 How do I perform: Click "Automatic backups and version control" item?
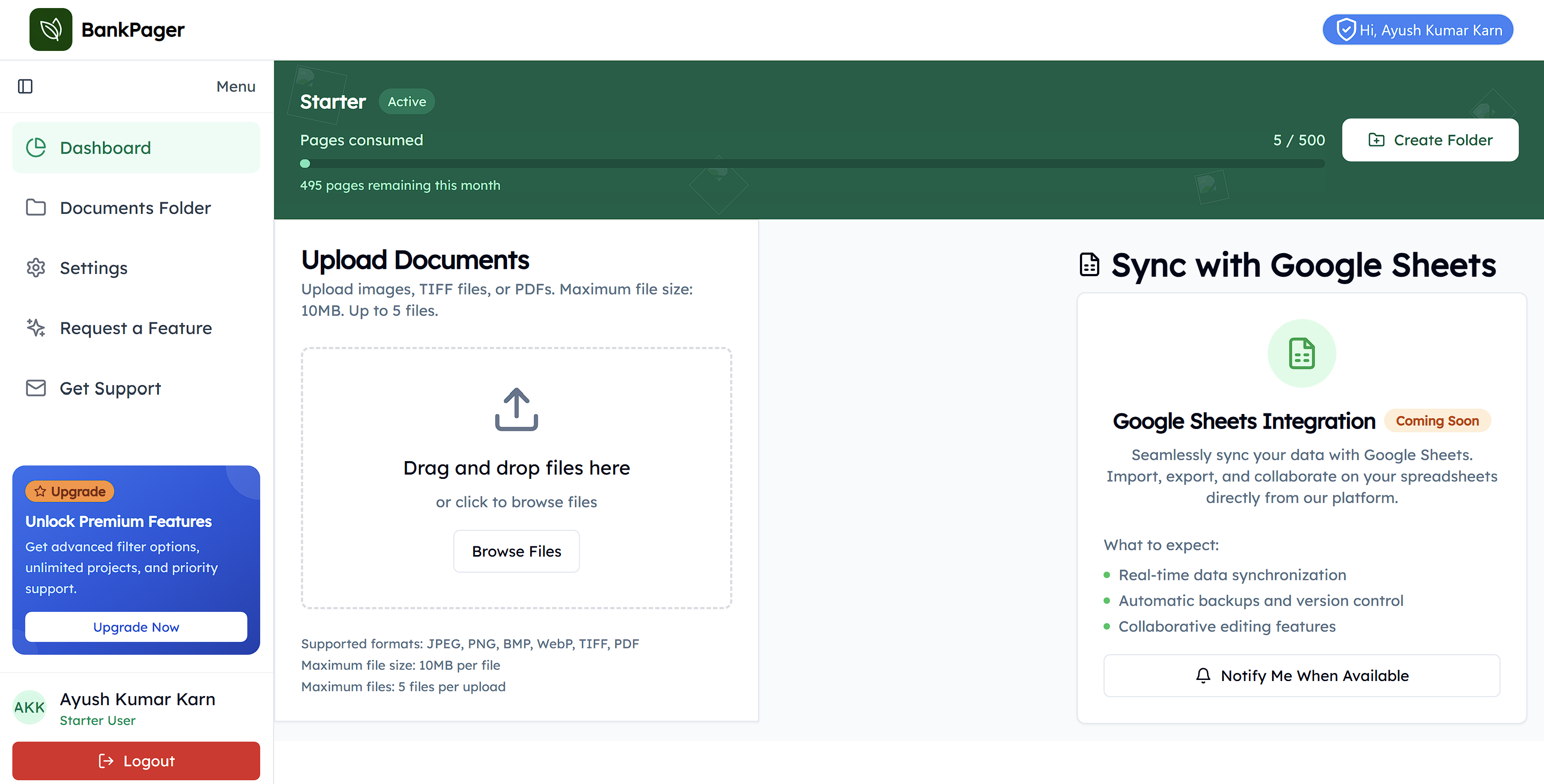tap(1261, 601)
